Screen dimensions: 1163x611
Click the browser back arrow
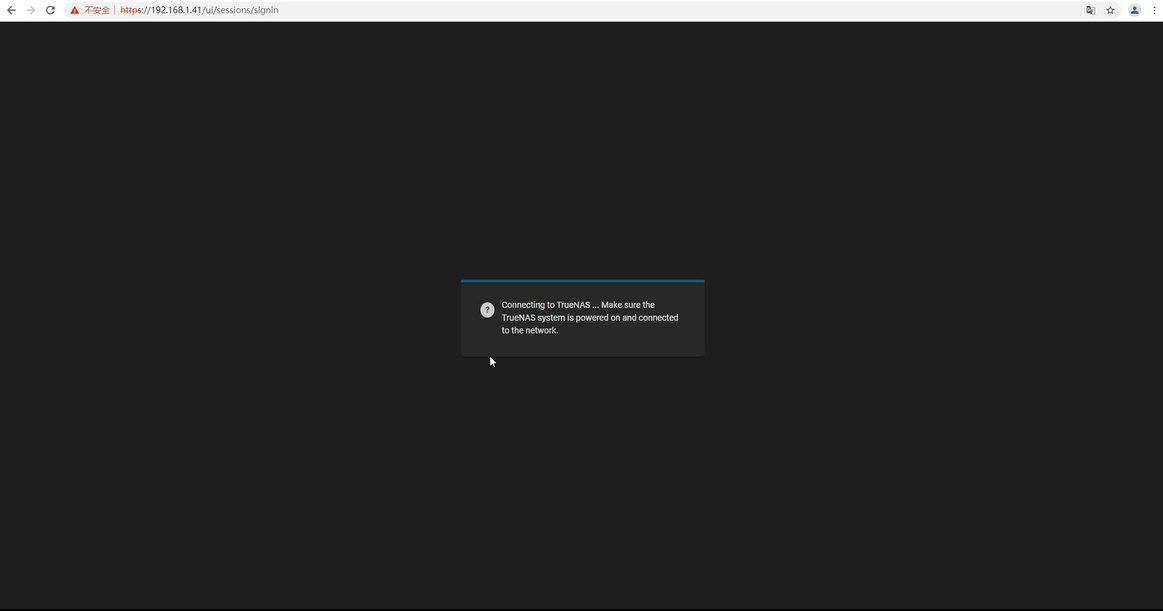click(x=11, y=10)
